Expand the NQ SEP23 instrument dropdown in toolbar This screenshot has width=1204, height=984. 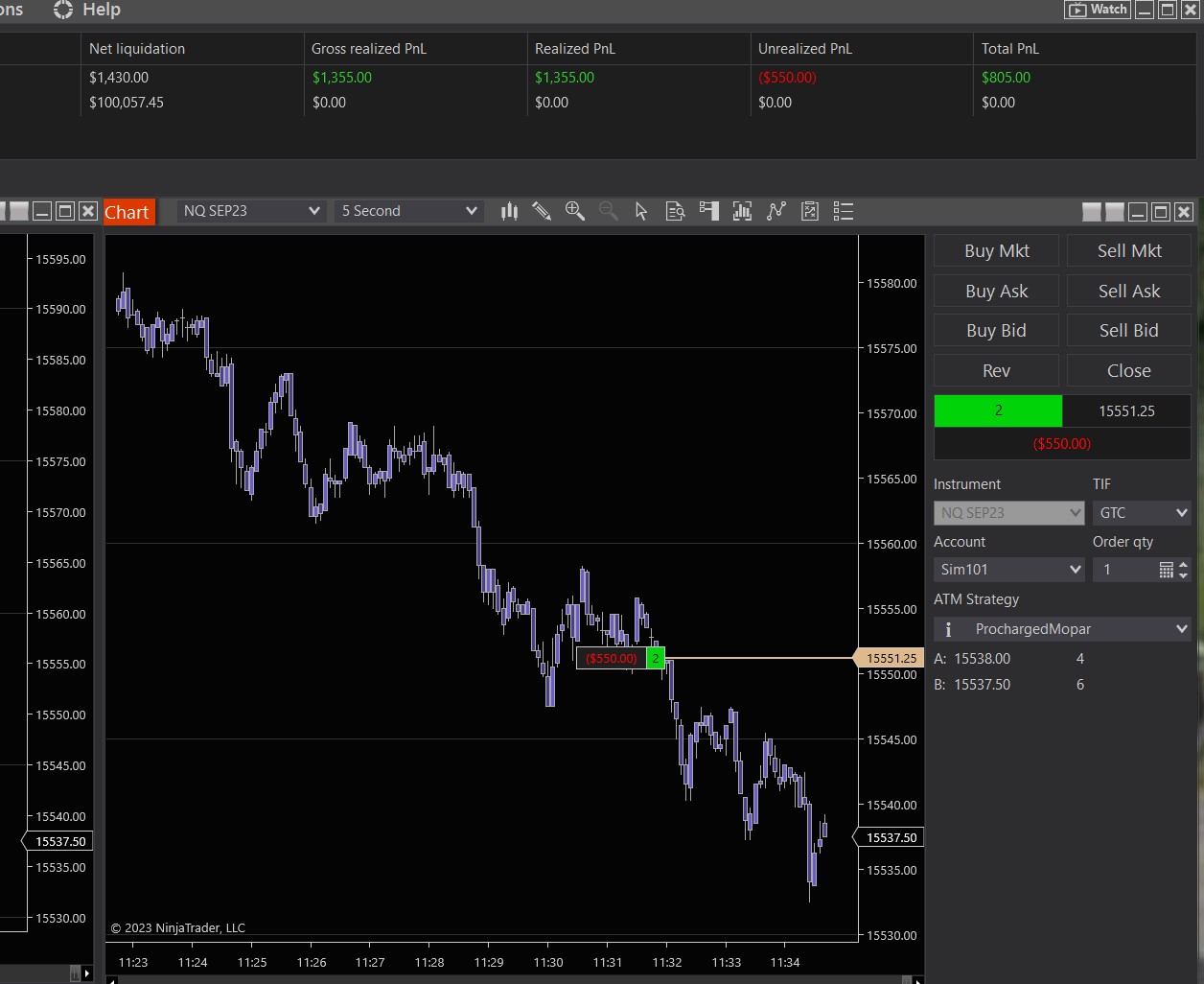coord(251,211)
